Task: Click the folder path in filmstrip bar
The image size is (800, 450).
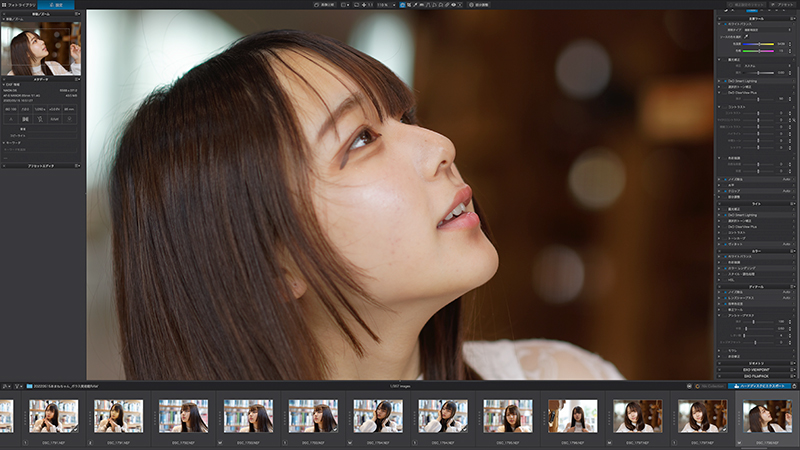Action: (62, 386)
